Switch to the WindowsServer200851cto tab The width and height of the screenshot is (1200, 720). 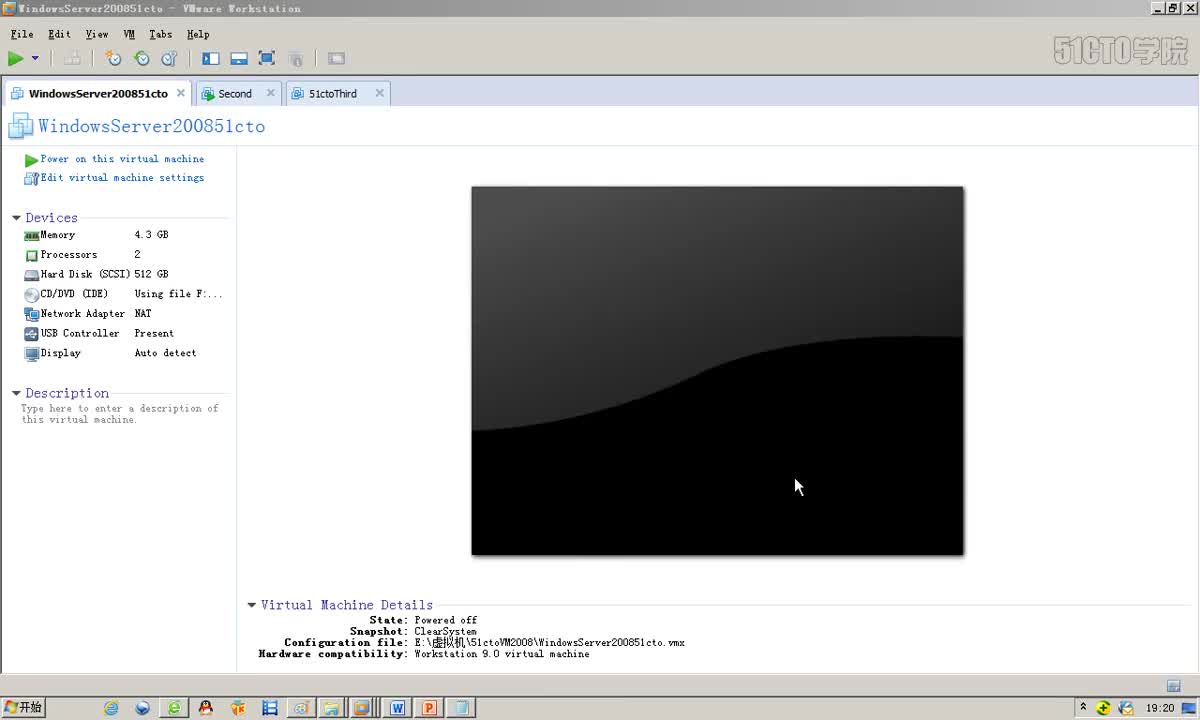click(98, 94)
